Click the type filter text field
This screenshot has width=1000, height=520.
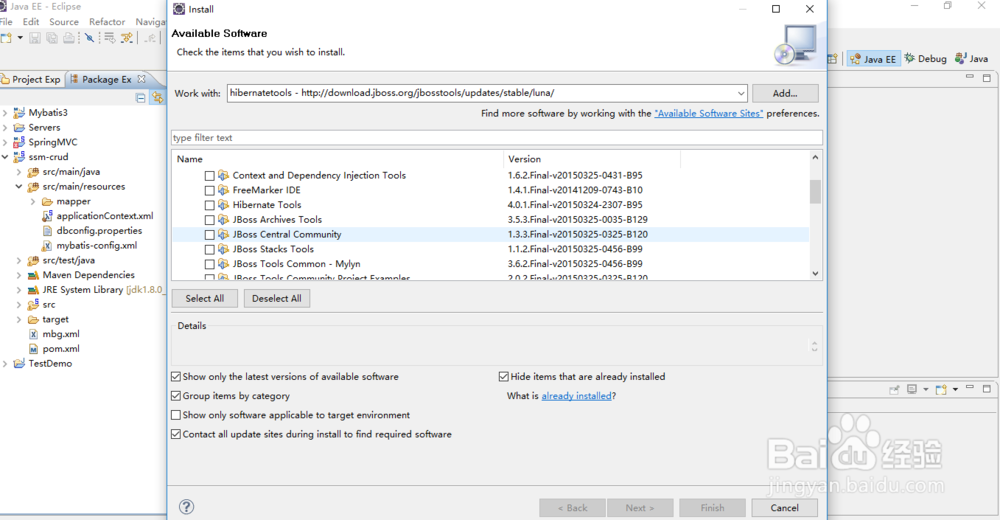pyautogui.click(x=497, y=138)
